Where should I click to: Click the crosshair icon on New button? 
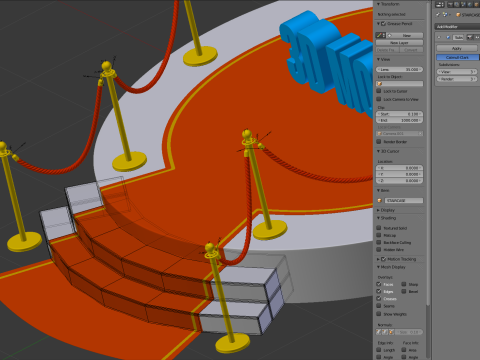click(x=389, y=35)
